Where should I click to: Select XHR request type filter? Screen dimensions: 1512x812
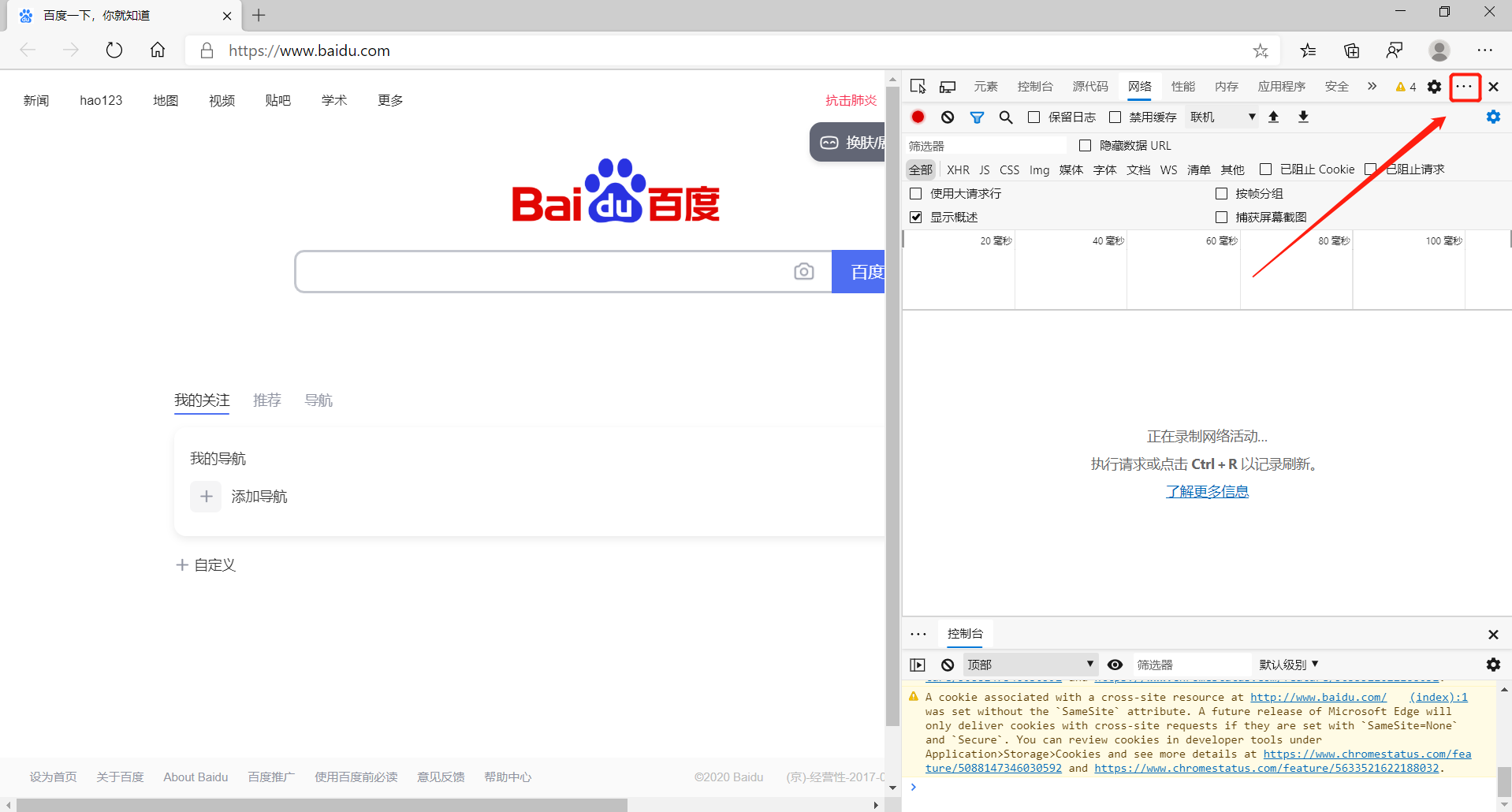(x=958, y=169)
